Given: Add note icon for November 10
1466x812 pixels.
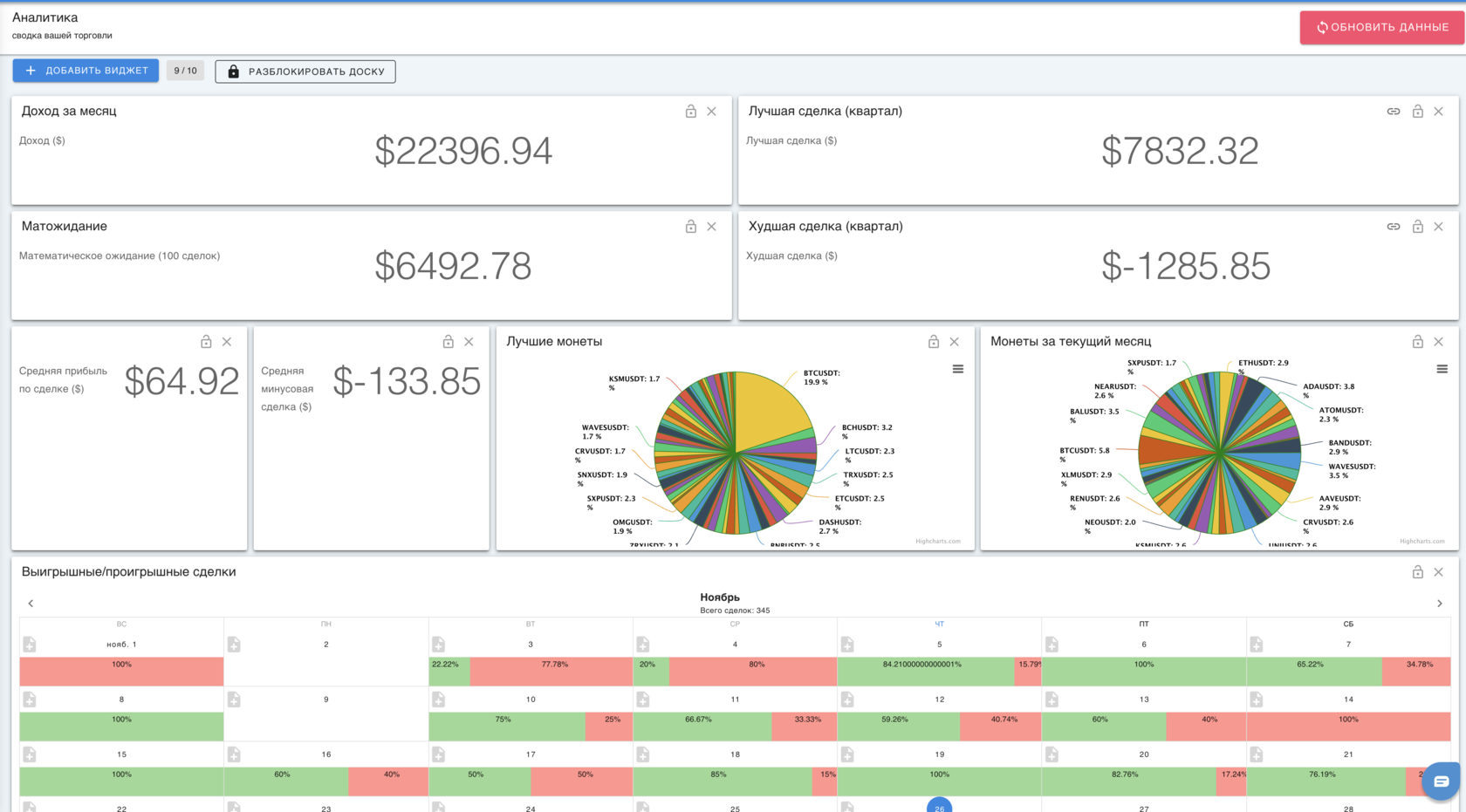Looking at the screenshot, I should [439, 699].
